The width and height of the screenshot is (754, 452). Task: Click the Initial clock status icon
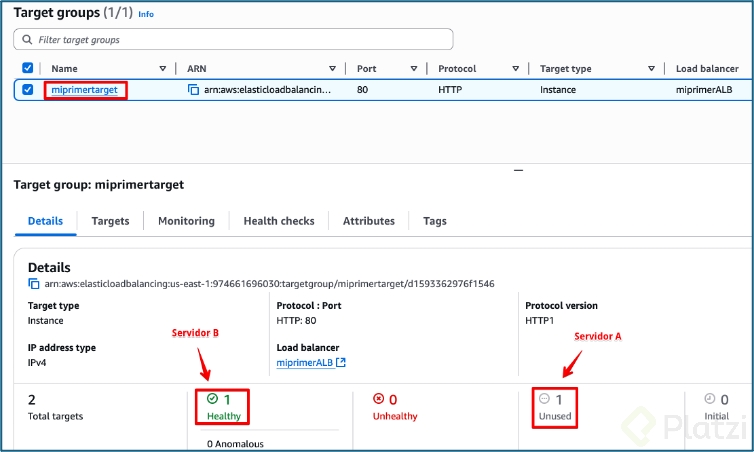tap(710, 399)
